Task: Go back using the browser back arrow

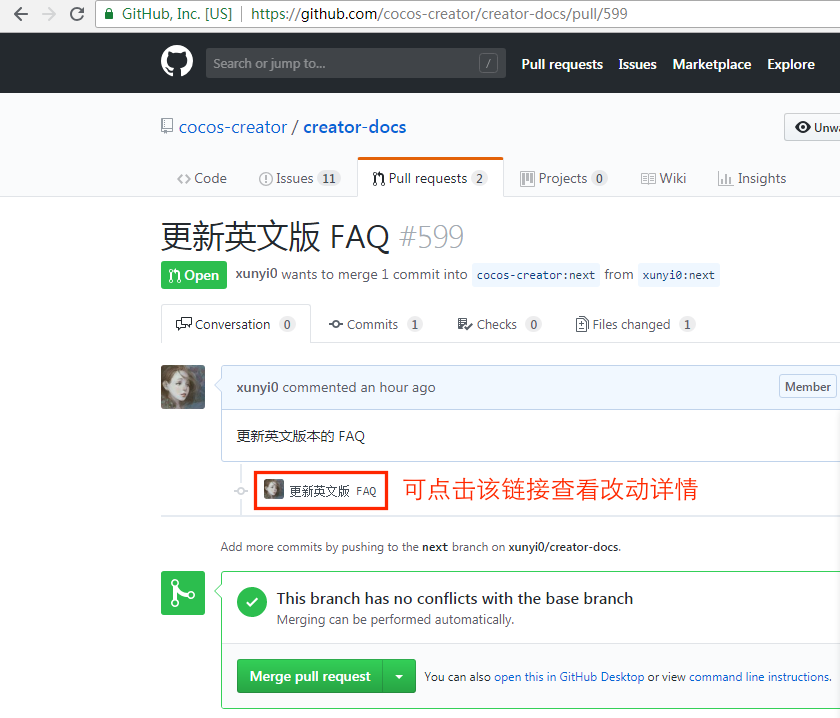Action: 21,14
